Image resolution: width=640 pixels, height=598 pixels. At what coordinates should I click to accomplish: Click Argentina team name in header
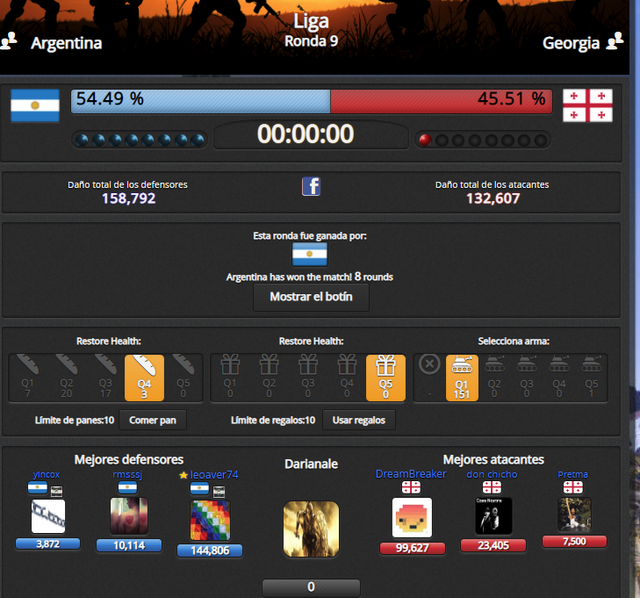pyautogui.click(x=67, y=43)
